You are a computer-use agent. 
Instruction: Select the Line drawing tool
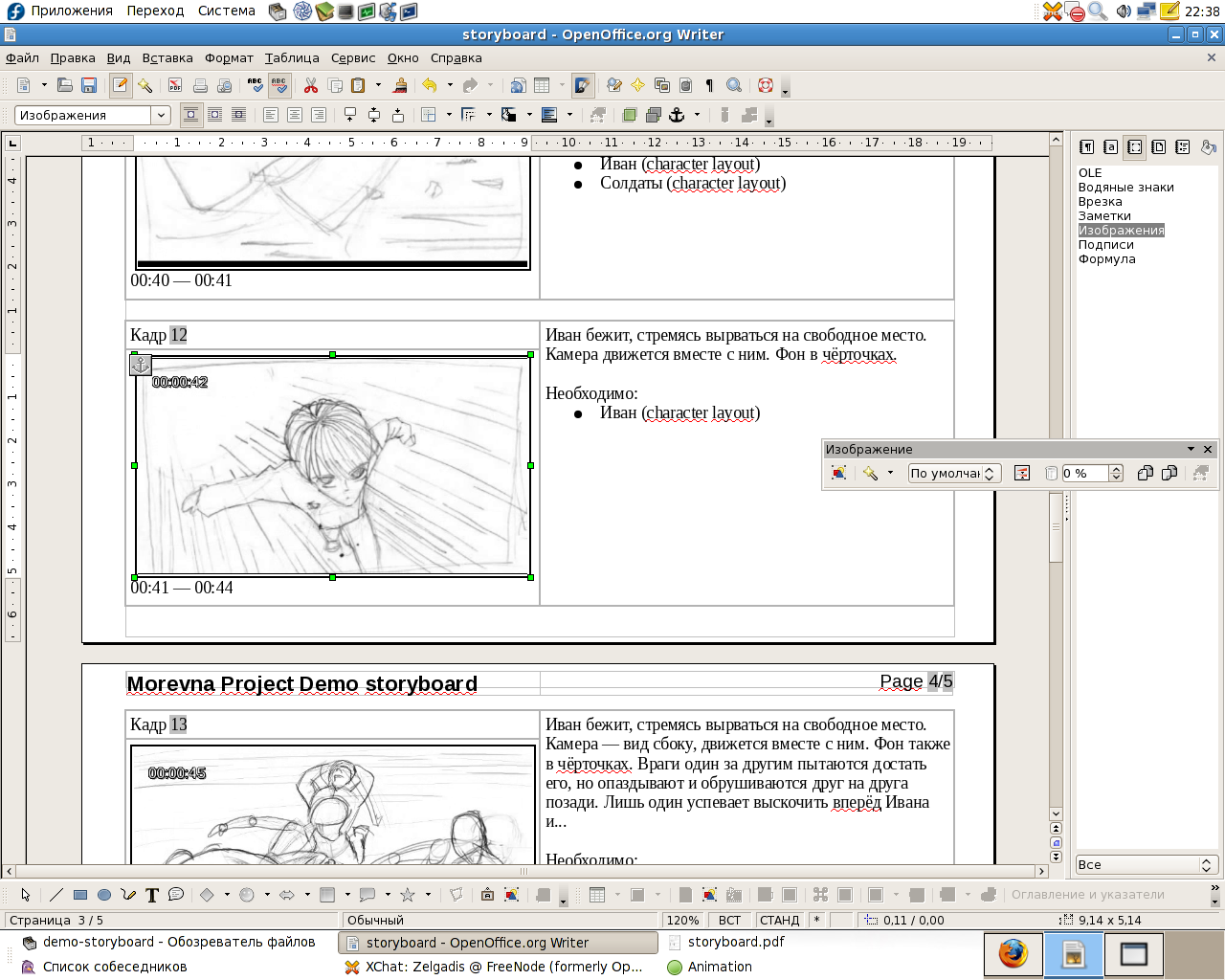point(56,895)
